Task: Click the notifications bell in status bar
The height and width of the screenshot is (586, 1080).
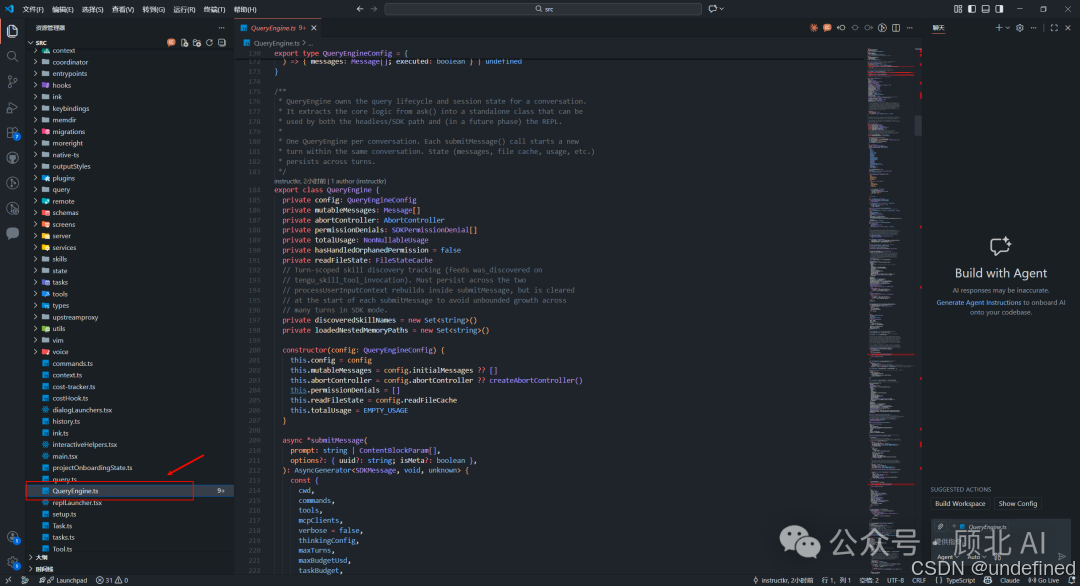Action: tap(1072, 580)
